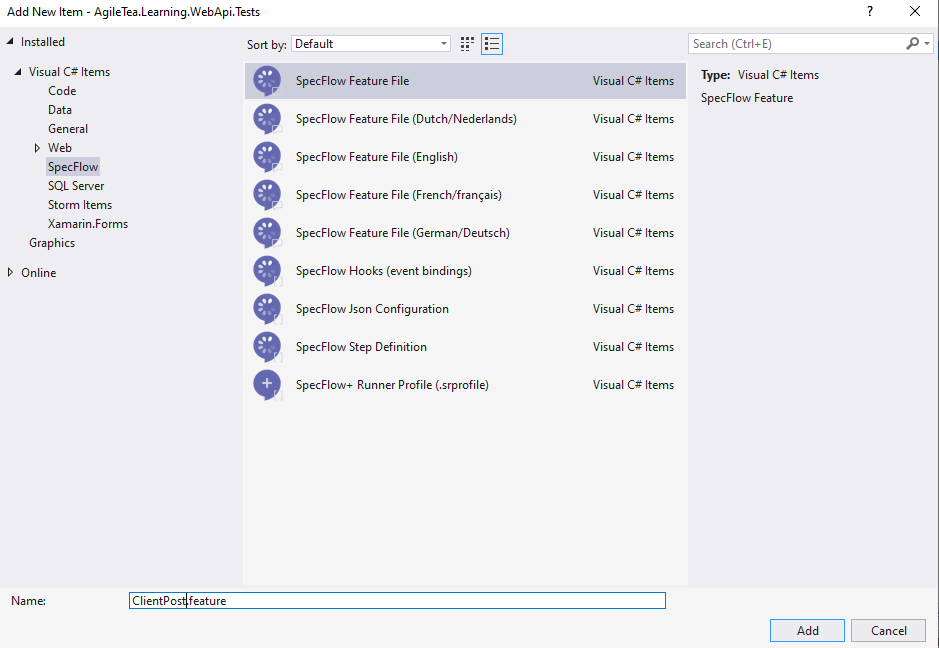Screen dimensions: 939x648
Task: Choose SpecFlow Hooks (event bindings)
Action: tap(465, 271)
